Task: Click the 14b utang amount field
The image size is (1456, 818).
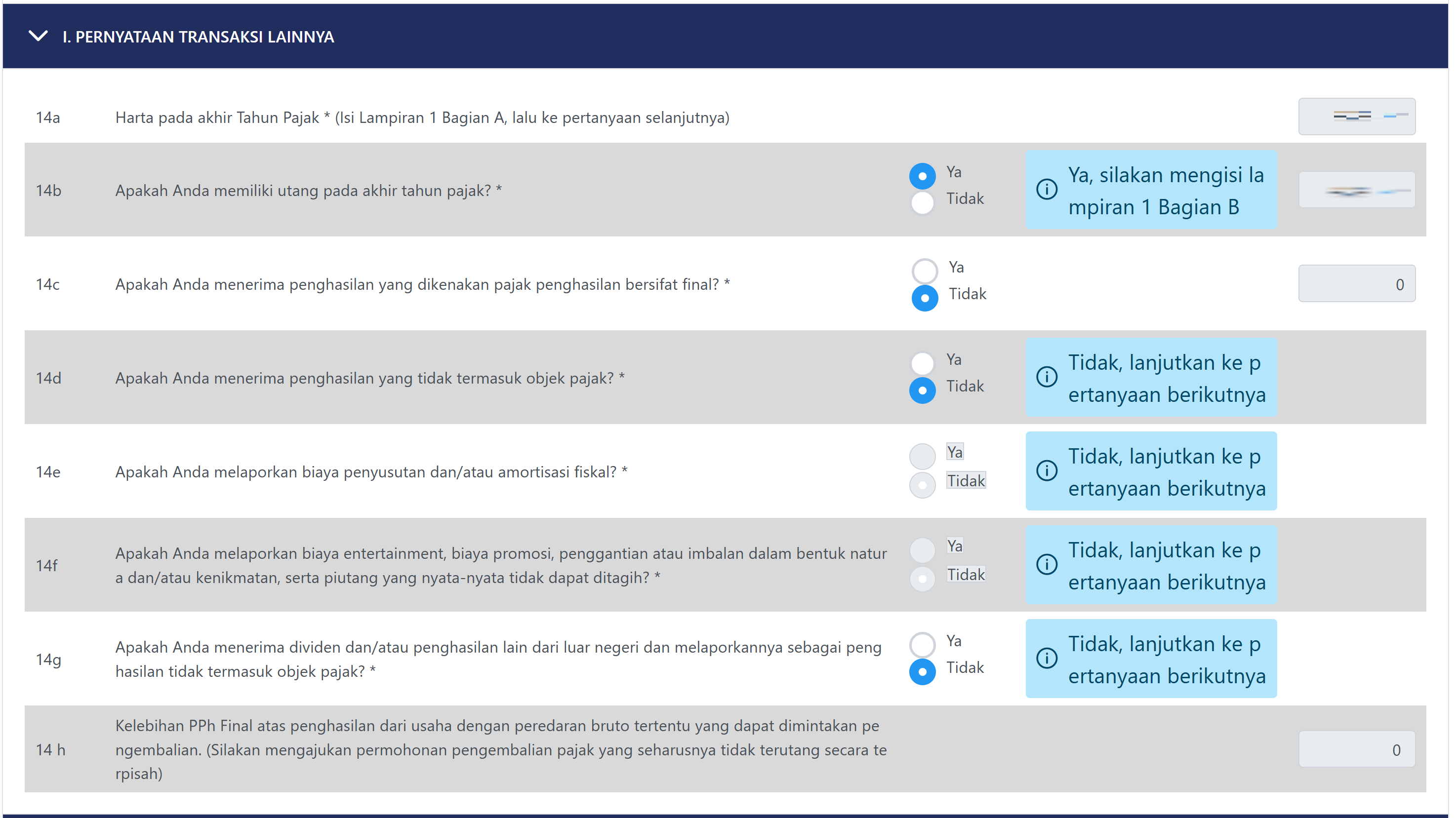Action: pyautogui.click(x=1357, y=191)
